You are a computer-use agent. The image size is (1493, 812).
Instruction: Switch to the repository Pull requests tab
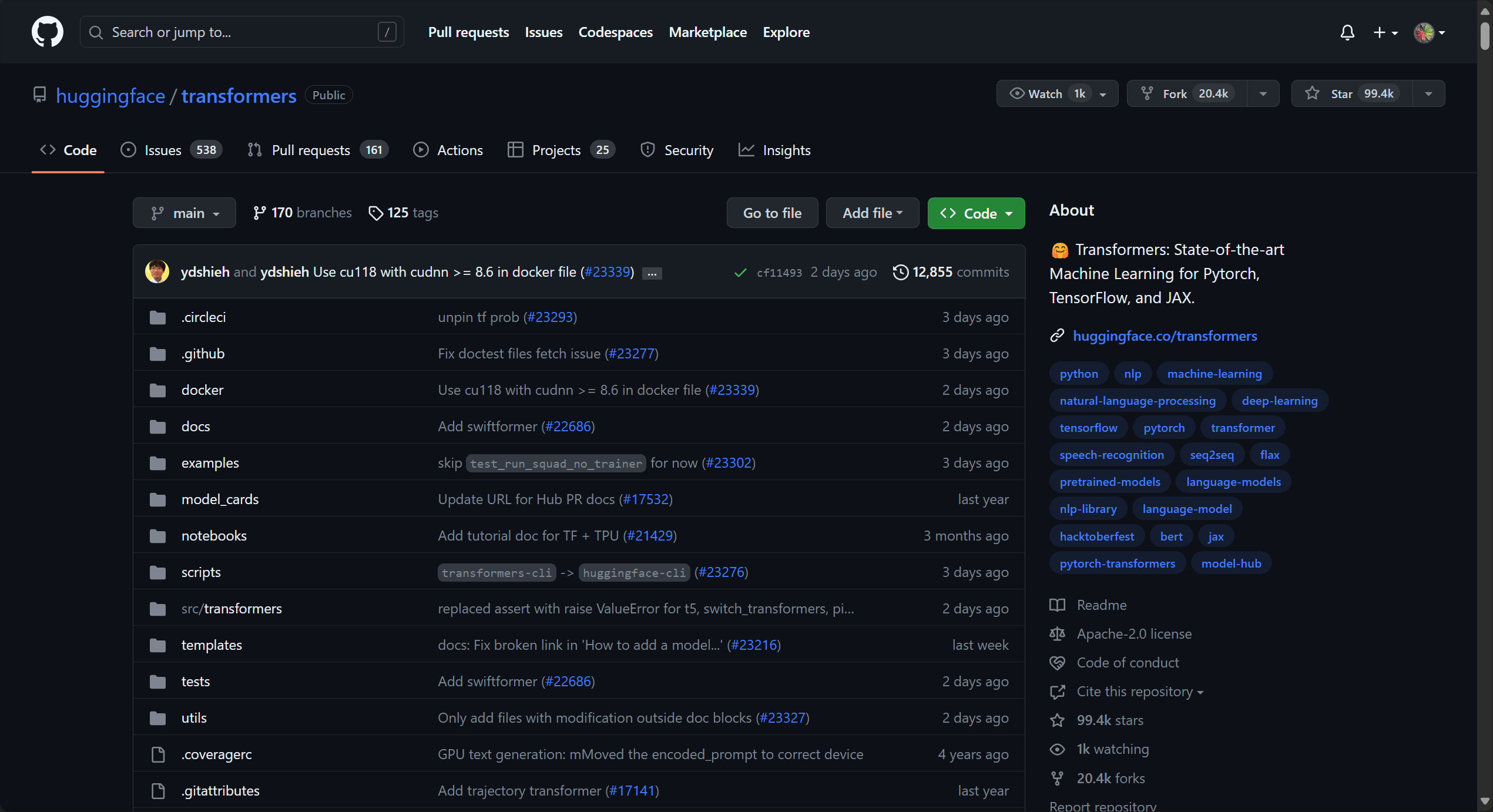point(318,150)
